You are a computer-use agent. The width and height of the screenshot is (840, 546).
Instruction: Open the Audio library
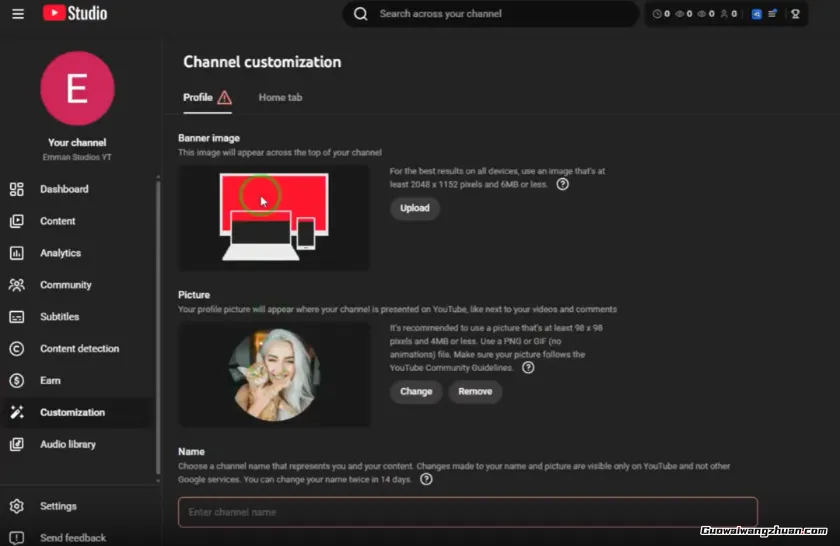tap(67, 444)
